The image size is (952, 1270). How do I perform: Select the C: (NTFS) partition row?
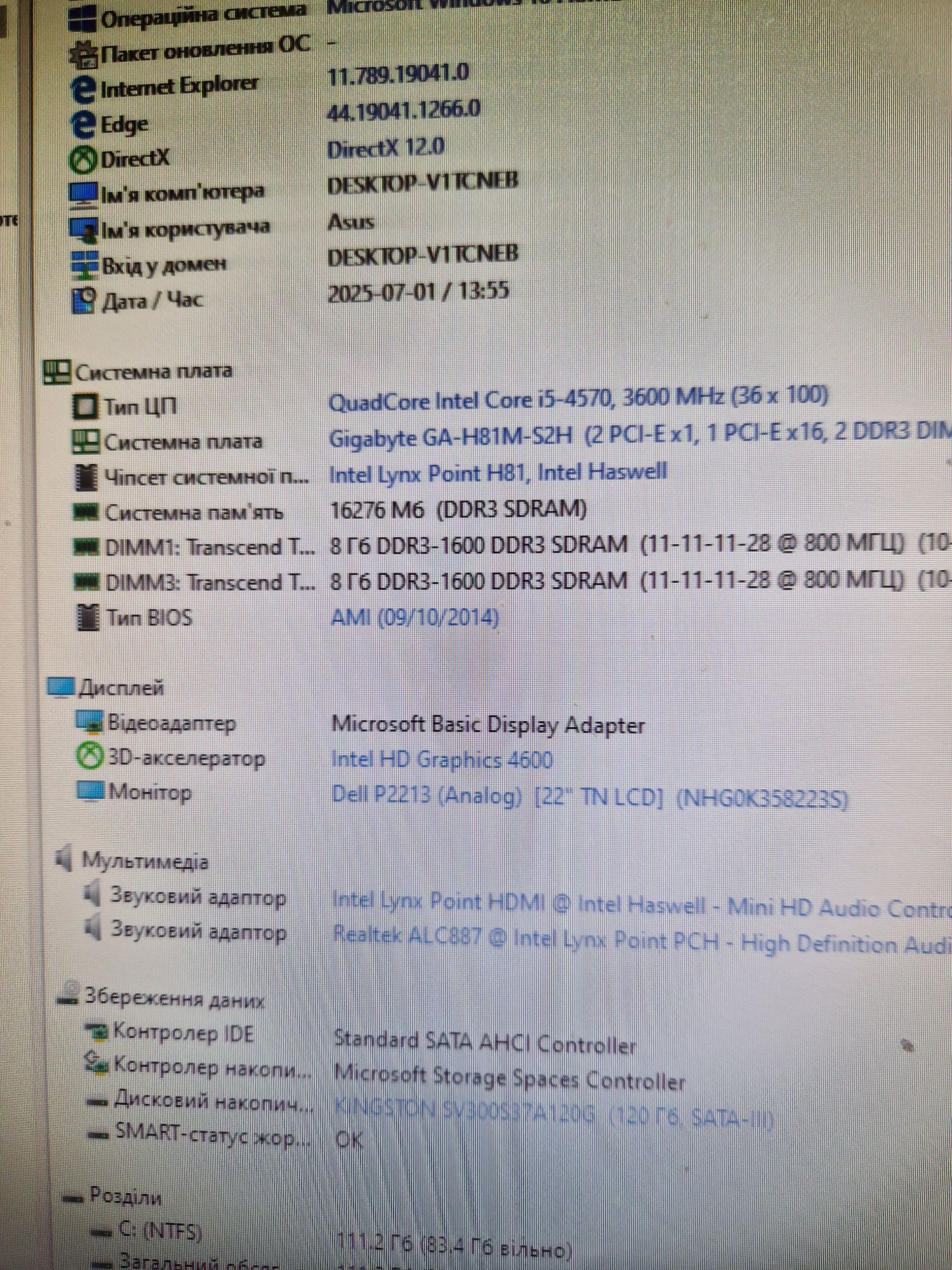(160, 1230)
